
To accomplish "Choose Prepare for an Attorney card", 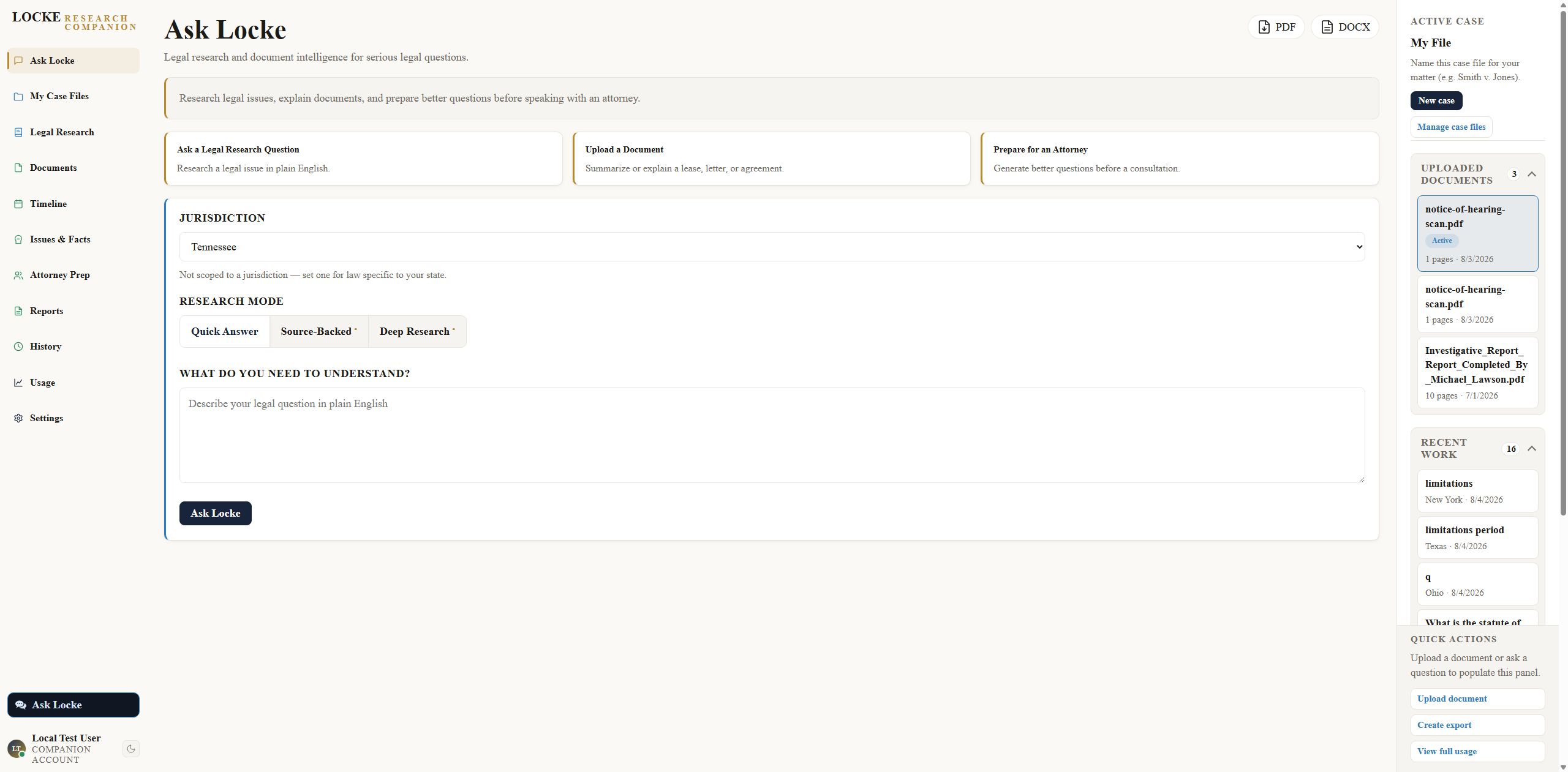I will pos(1180,159).
